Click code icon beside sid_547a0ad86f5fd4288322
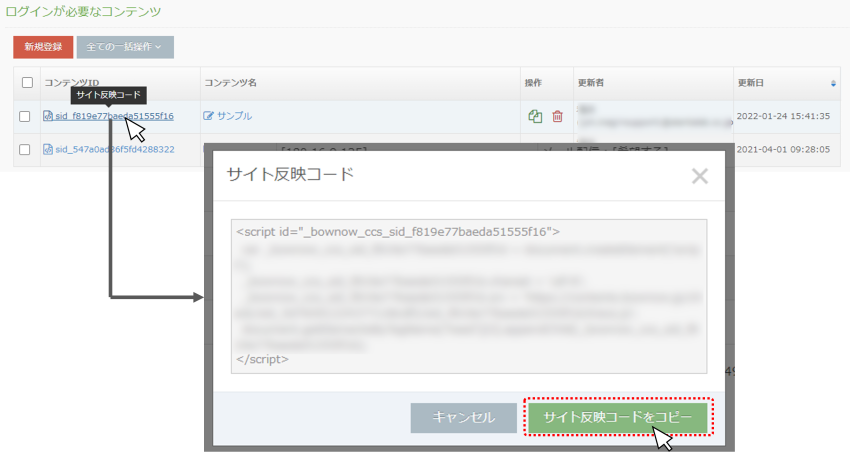The image size is (850, 452). 48,149
